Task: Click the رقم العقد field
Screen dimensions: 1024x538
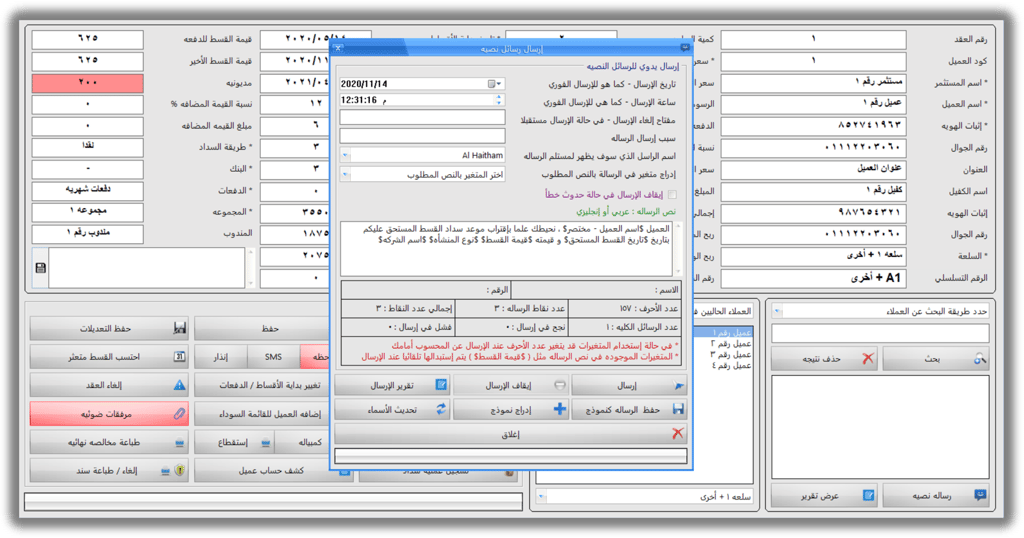Action: pos(813,40)
